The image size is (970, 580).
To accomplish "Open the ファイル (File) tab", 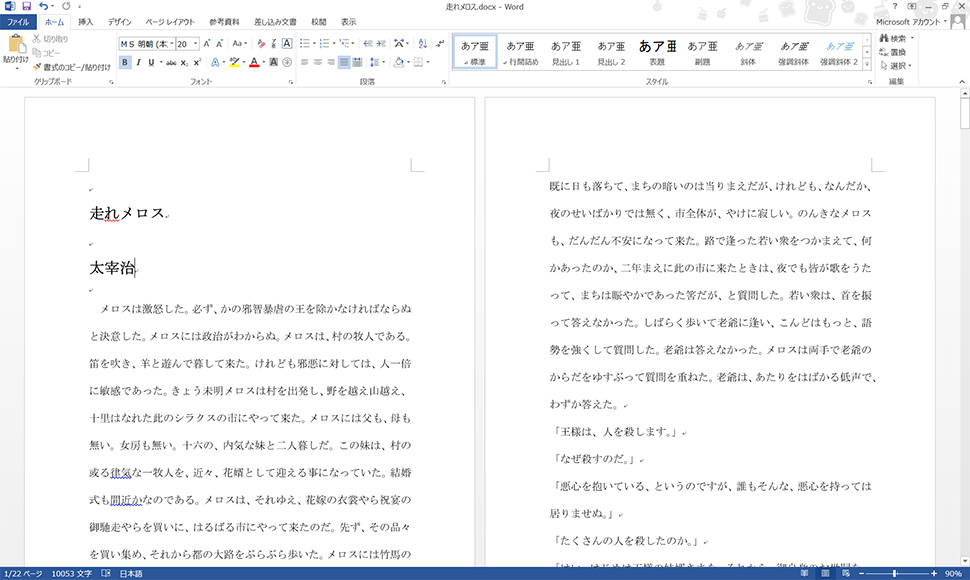I will coord(19,22).
